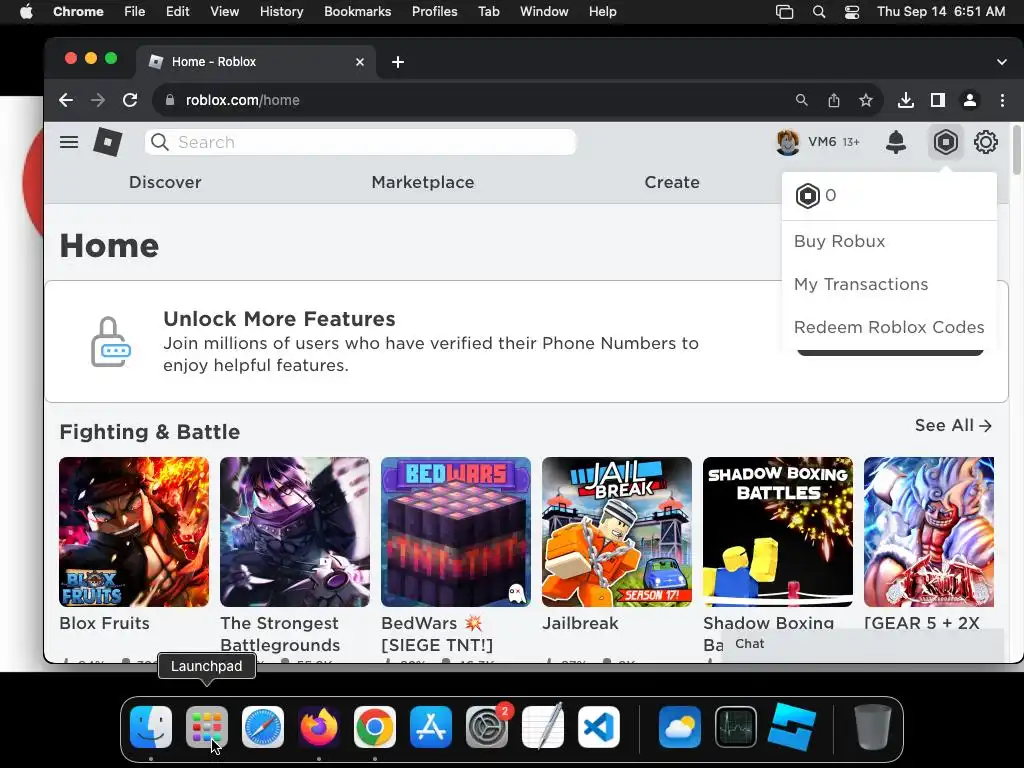Close the Home - Roblox tab
The height and width of the screenshot is (768, 1024).
[360, 62]
